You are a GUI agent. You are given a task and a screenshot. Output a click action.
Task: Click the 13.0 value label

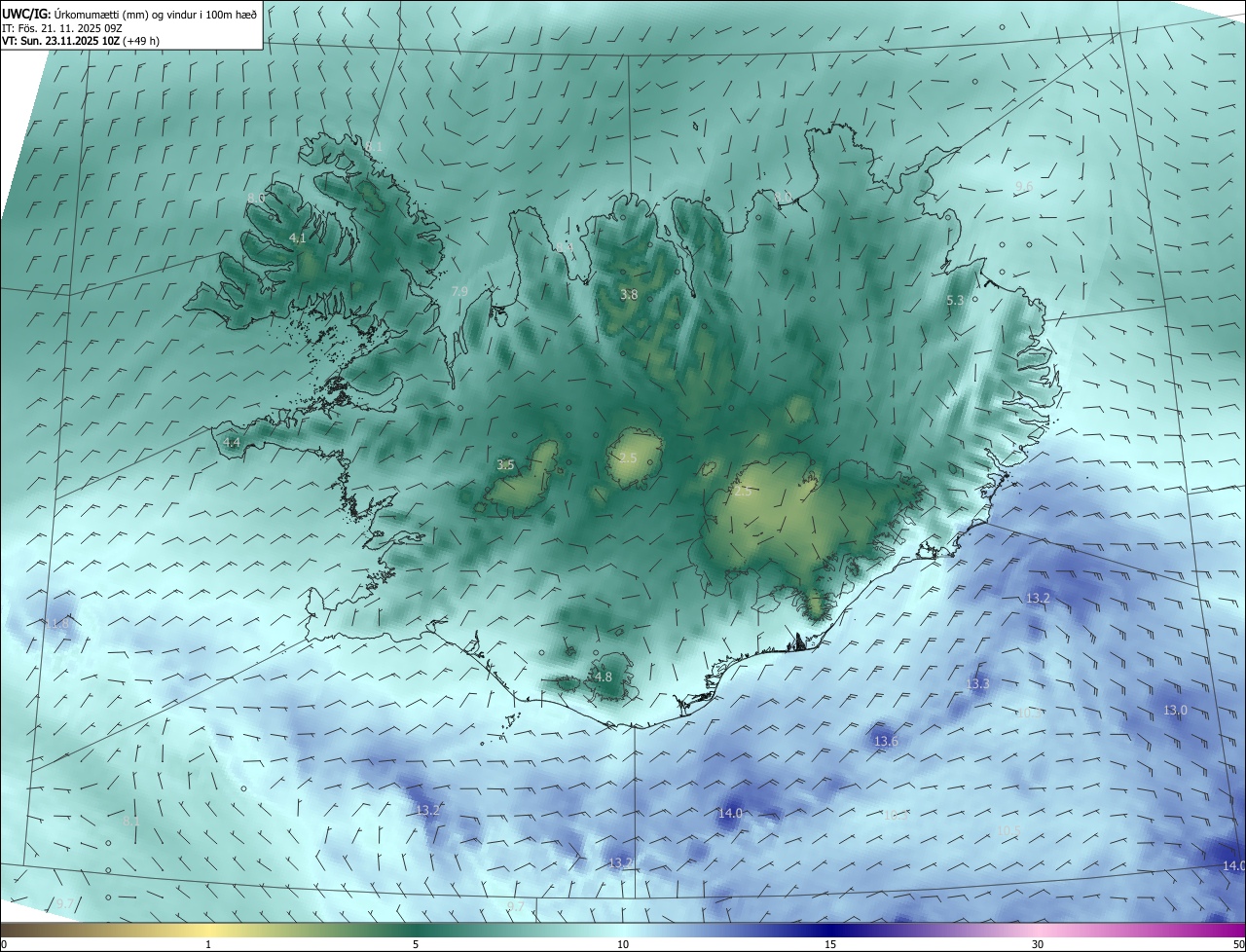point(1176,711)
